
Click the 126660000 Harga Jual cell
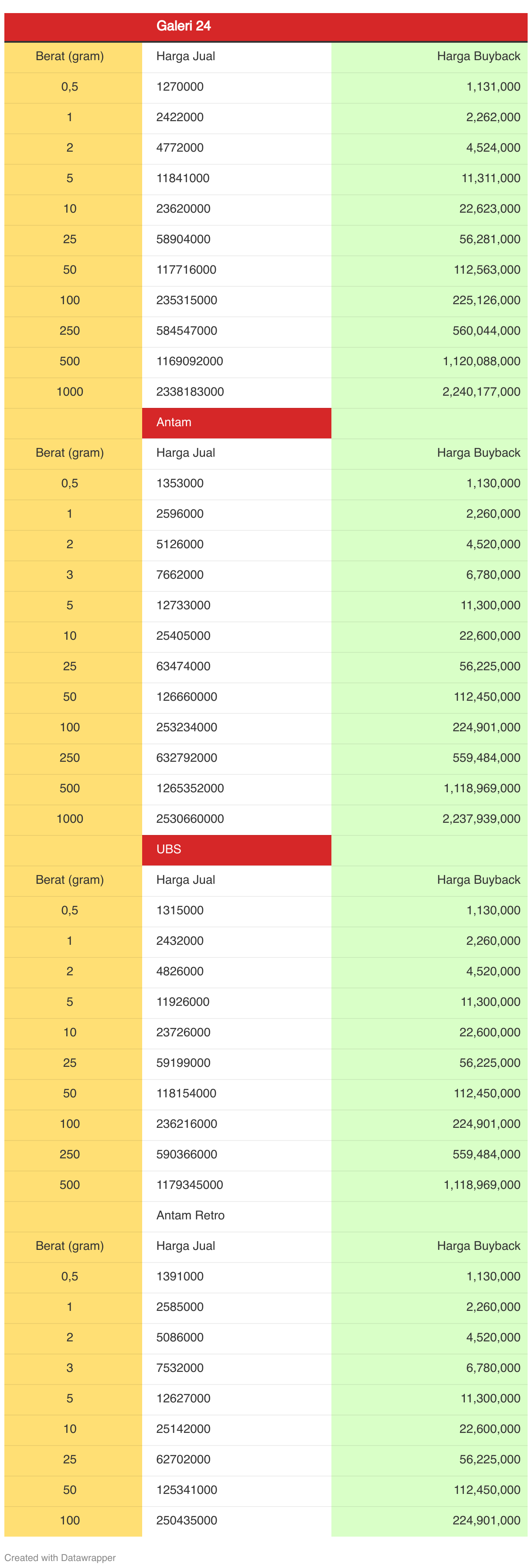187,697
